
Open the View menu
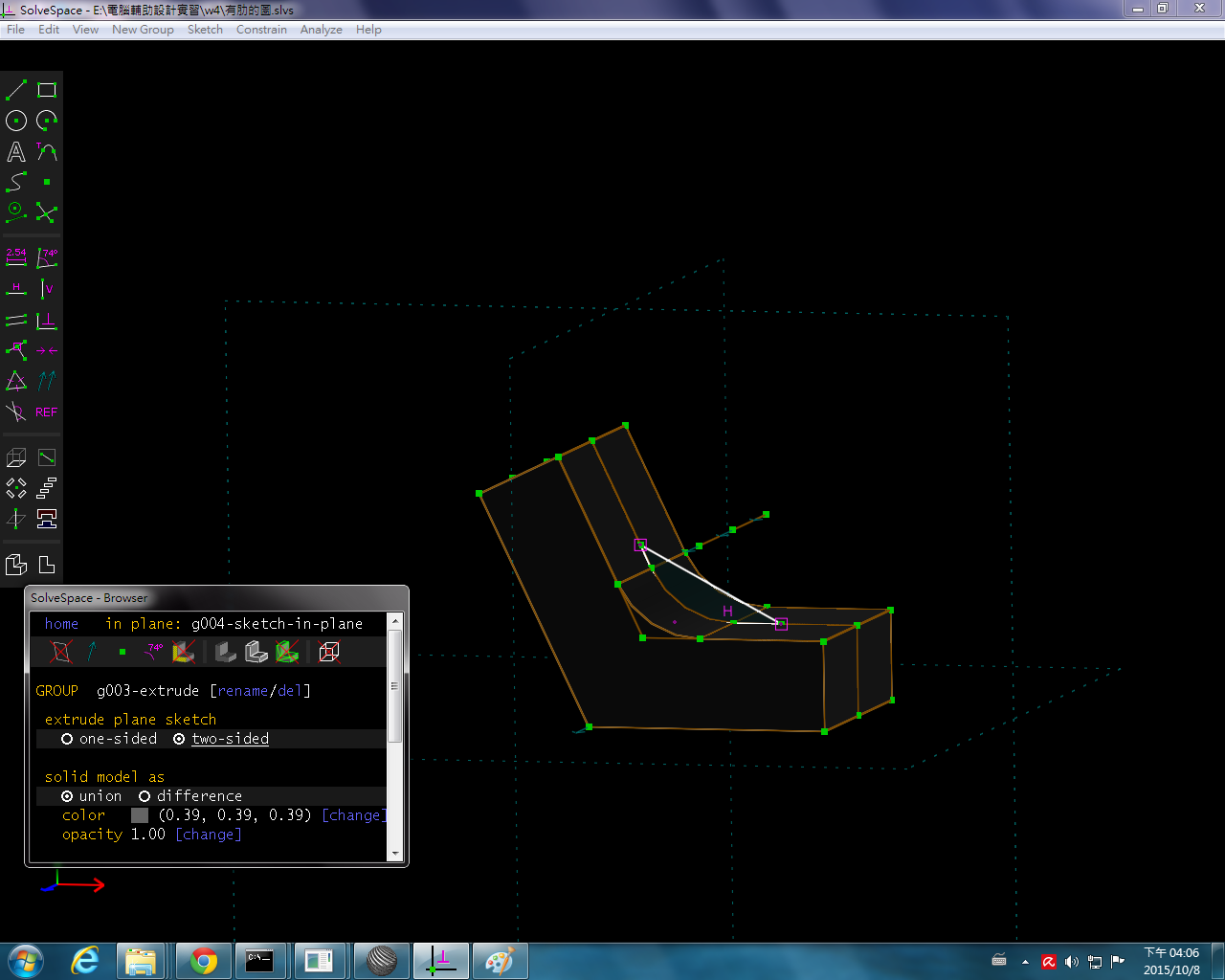tap(85, 30)
